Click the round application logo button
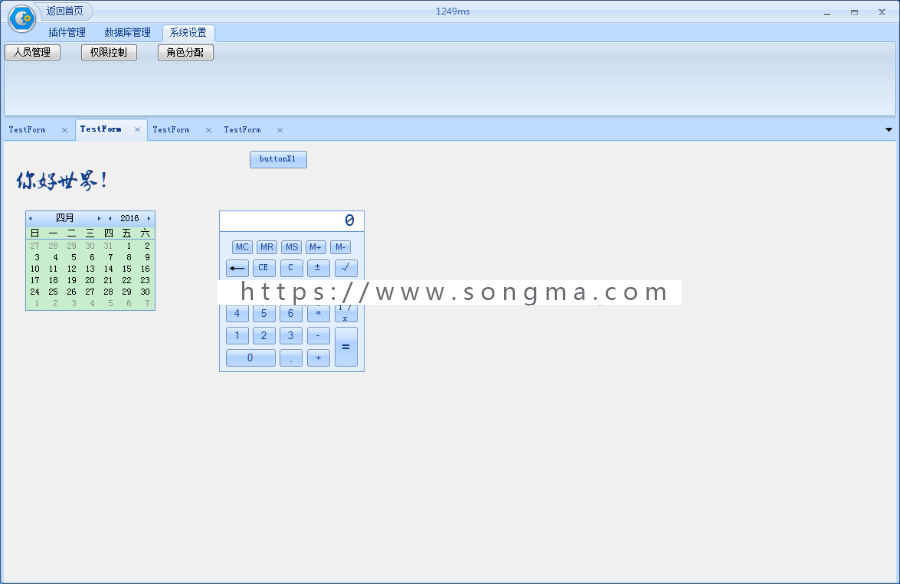Image resolution: width=900 pixels, height=584 pixels. (22, 18)
